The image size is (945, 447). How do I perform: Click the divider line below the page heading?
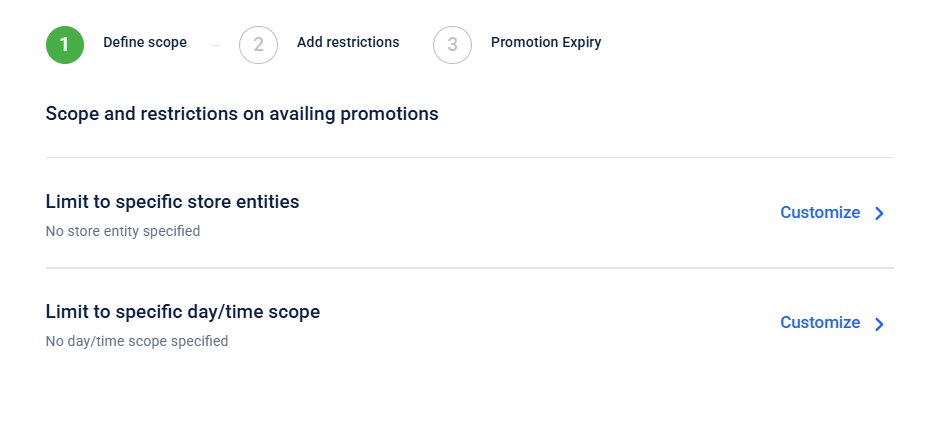pos(470,157)
